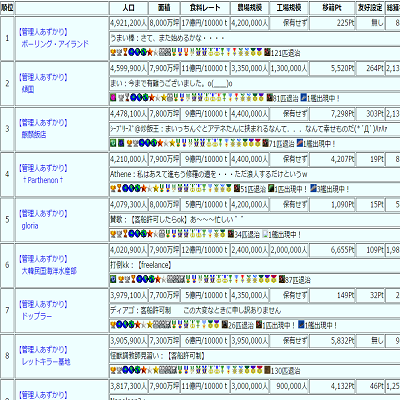Image resolution: width=400 pixels, height=400 pixels.
Task: Click the 面積 column header
Action: [x=164, y=8]
